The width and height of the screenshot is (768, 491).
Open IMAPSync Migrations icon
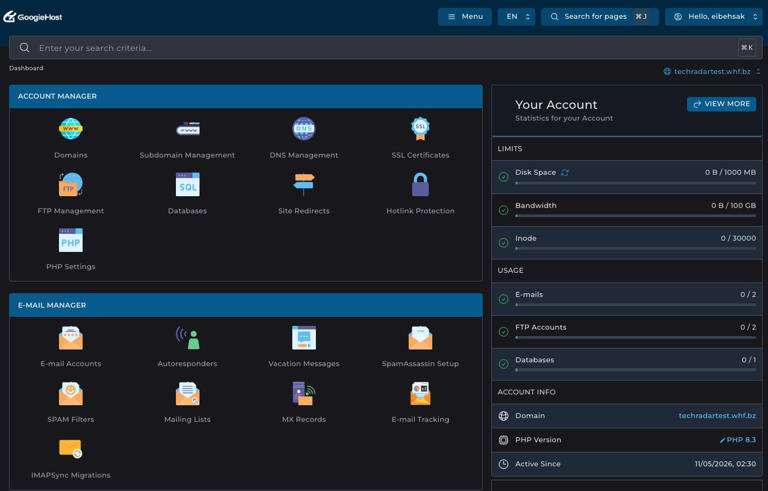(x=71, y=449)
